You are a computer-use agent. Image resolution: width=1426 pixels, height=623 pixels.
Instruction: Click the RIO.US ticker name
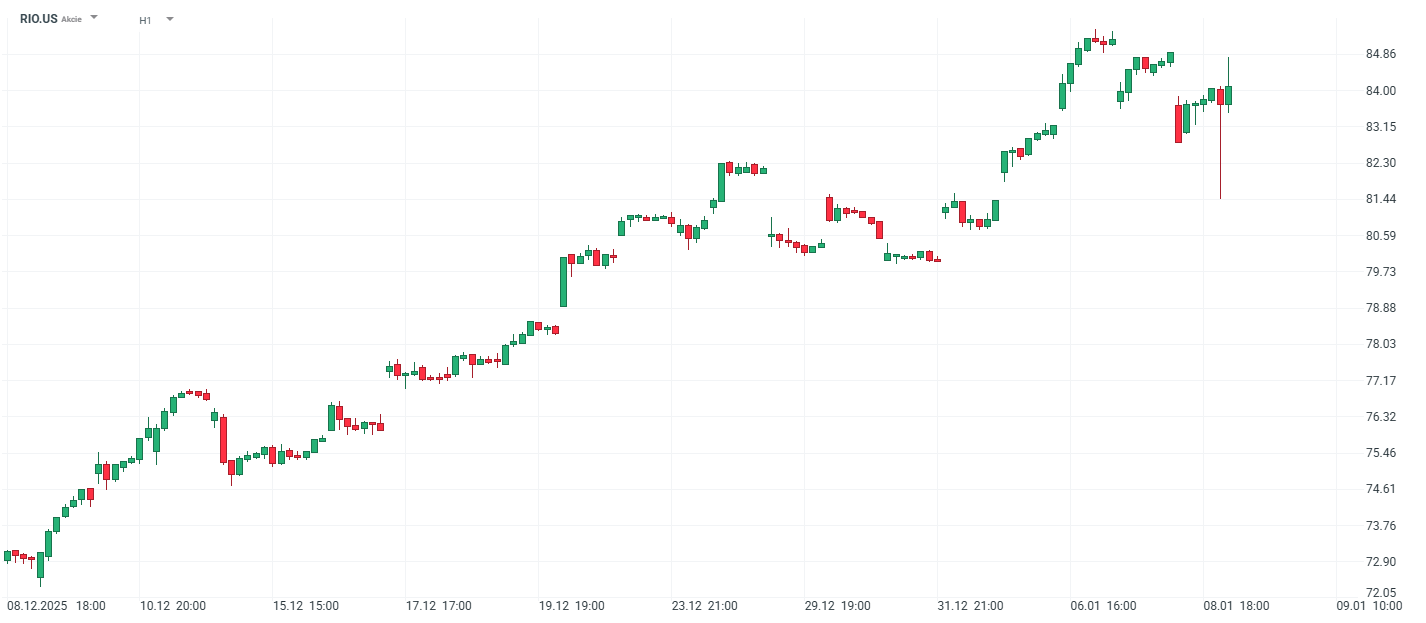[x=38, y=19]
